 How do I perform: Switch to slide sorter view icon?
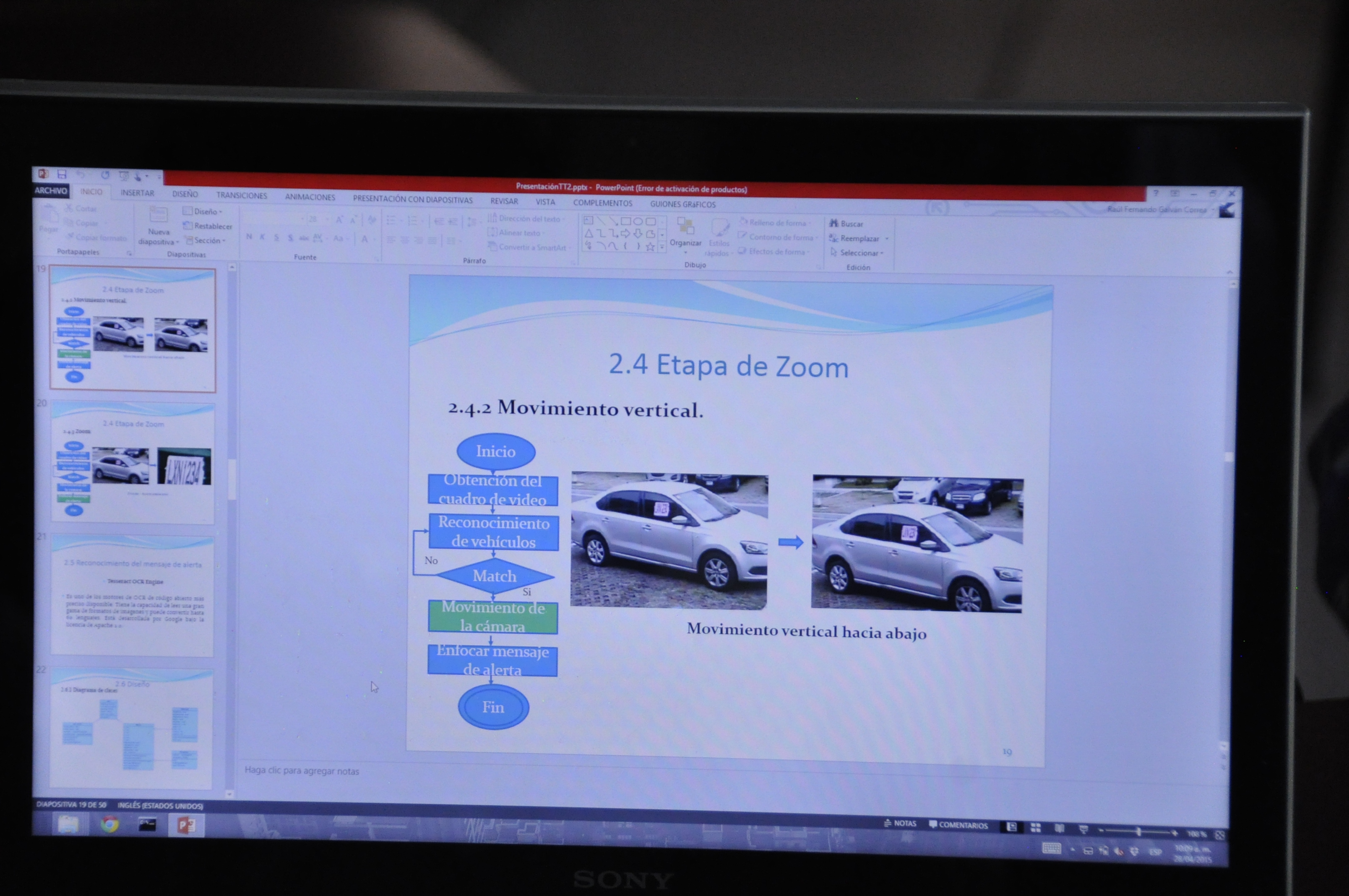pyautogui.click(x=1035, y=828)
